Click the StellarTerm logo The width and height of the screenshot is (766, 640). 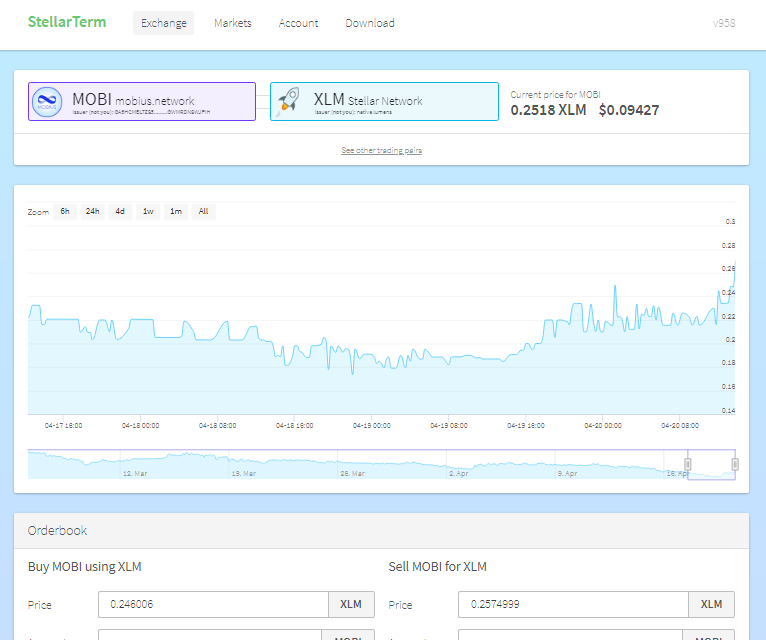[x=67, y=22]
